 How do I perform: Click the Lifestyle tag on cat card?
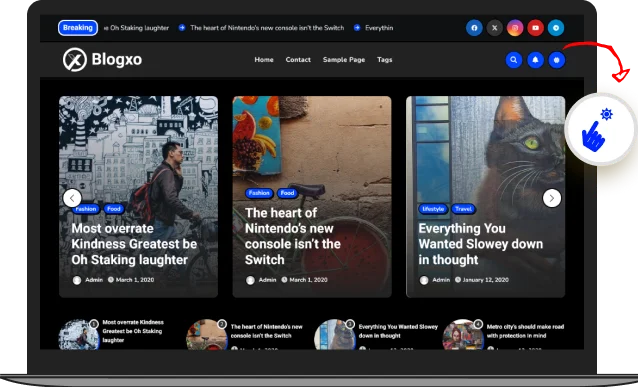tap(433, 209)
